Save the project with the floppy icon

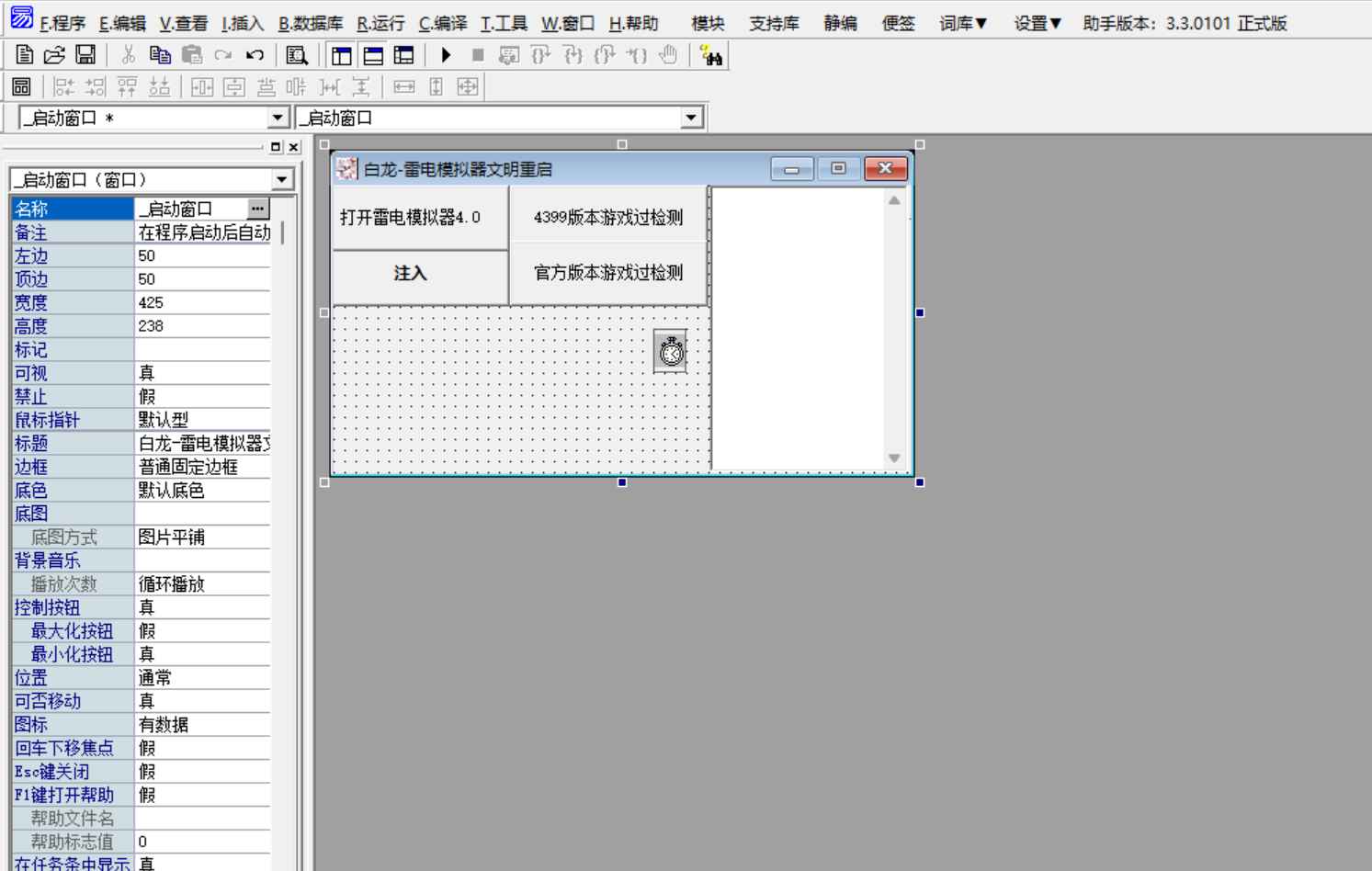click(x=85, y=55)
